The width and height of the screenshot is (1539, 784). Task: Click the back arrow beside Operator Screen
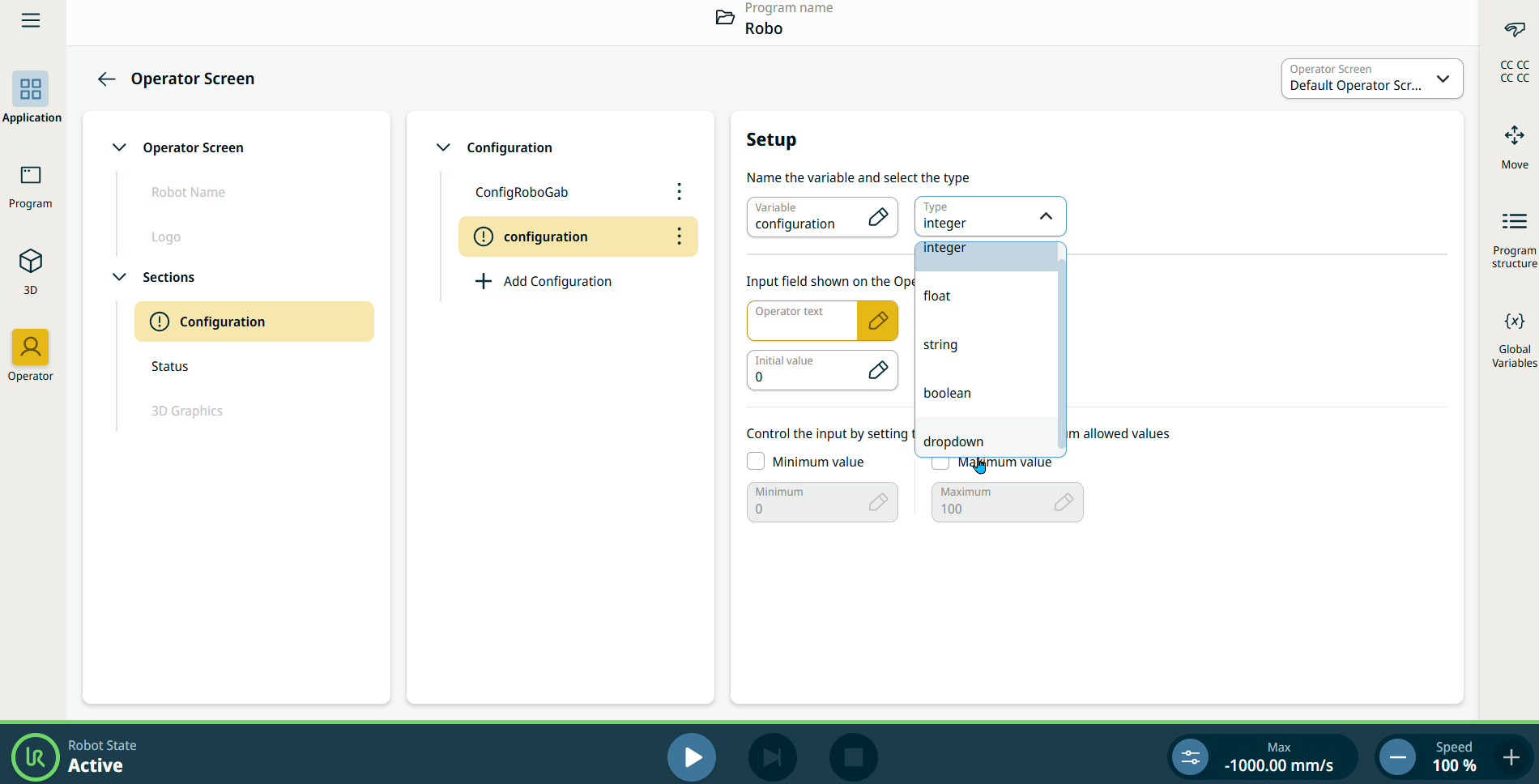(106, 79)
